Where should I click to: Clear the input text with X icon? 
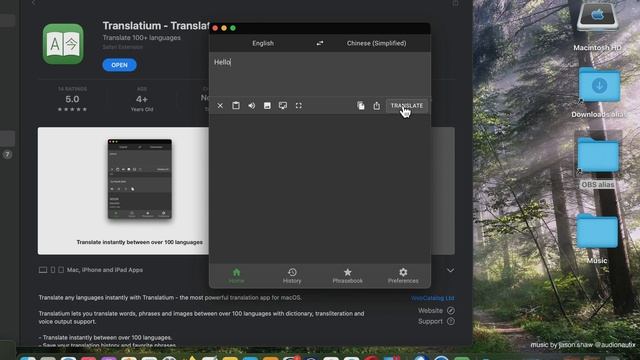click(220, 106)
